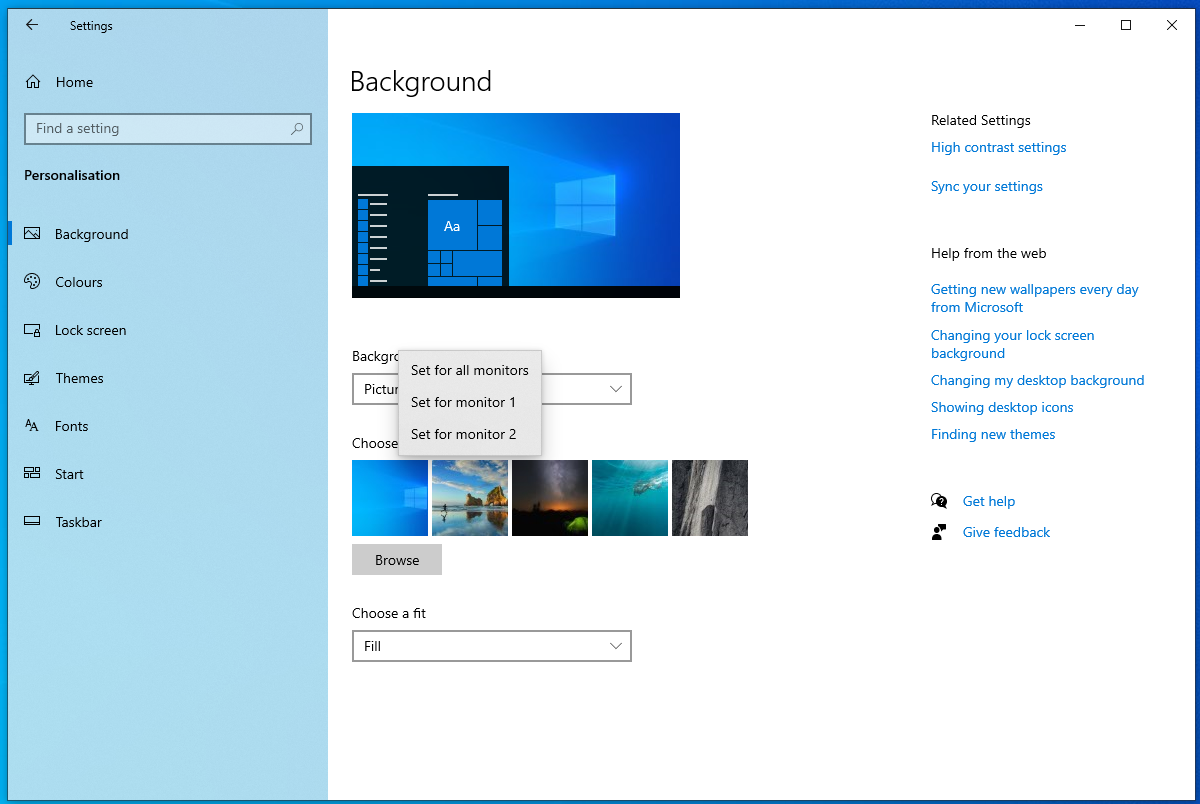Open the Background type dropdown chevron
The height and width of the screenshot is (804, 1200).
click(x=616, y=389)
